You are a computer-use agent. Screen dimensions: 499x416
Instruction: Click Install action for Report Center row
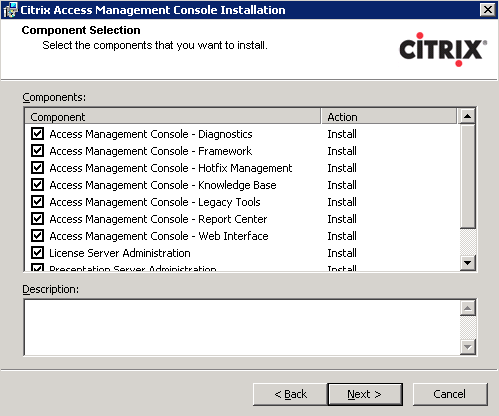click(342, 219)
